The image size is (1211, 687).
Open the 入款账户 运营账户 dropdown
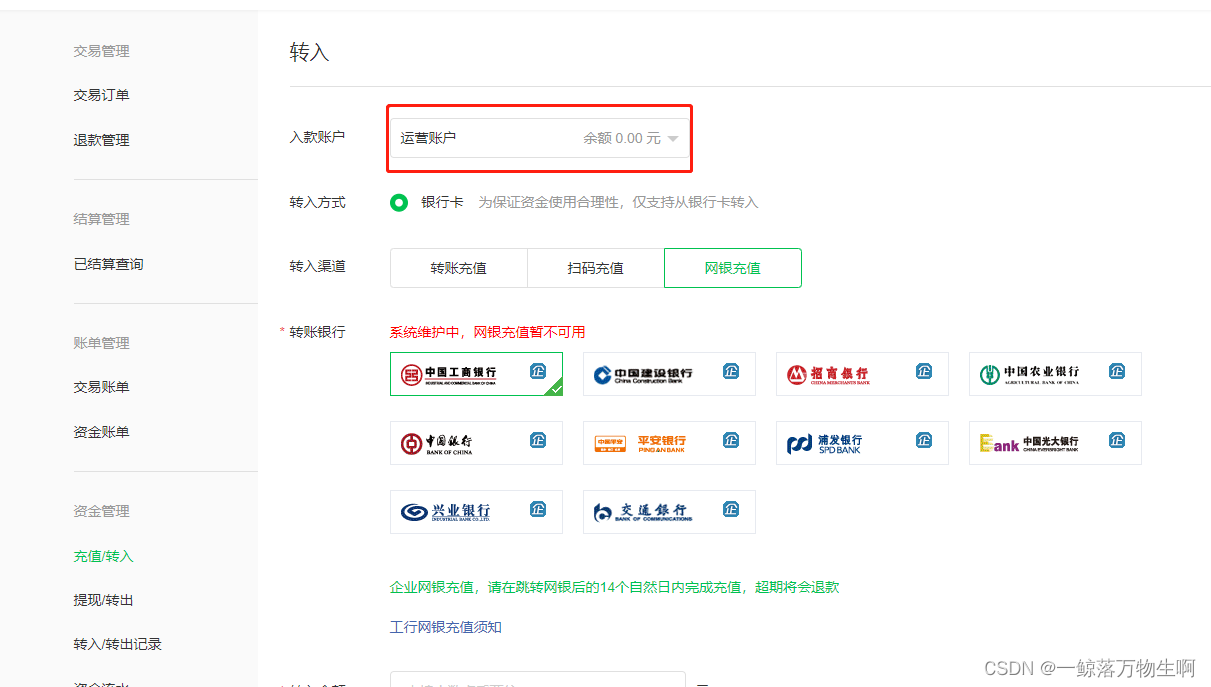[x=539, y=138]
